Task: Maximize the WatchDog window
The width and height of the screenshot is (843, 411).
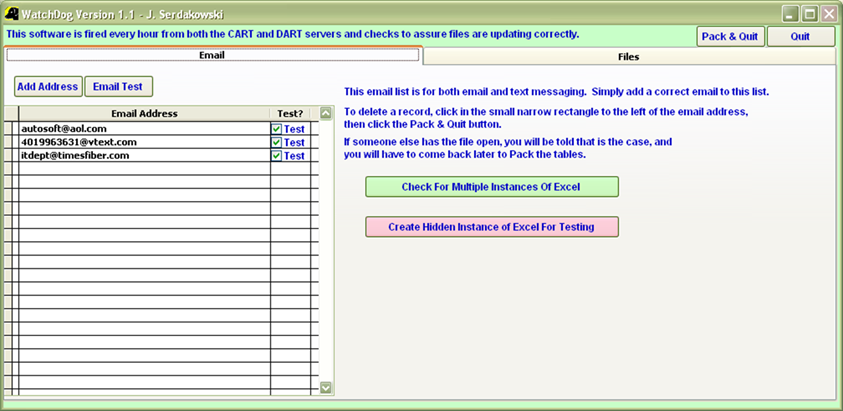Action: pos(810,14)
